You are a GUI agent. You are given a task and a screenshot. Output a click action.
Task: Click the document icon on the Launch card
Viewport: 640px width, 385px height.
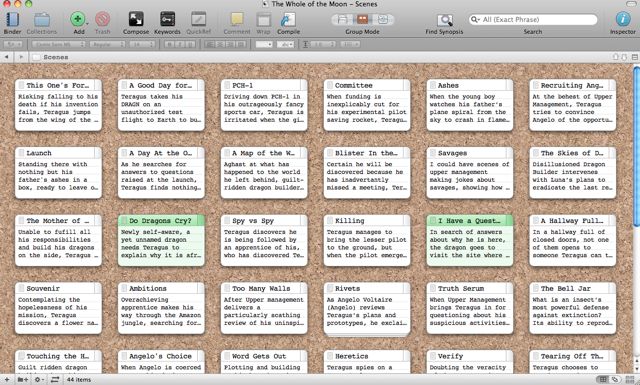(x=21, y=153)
